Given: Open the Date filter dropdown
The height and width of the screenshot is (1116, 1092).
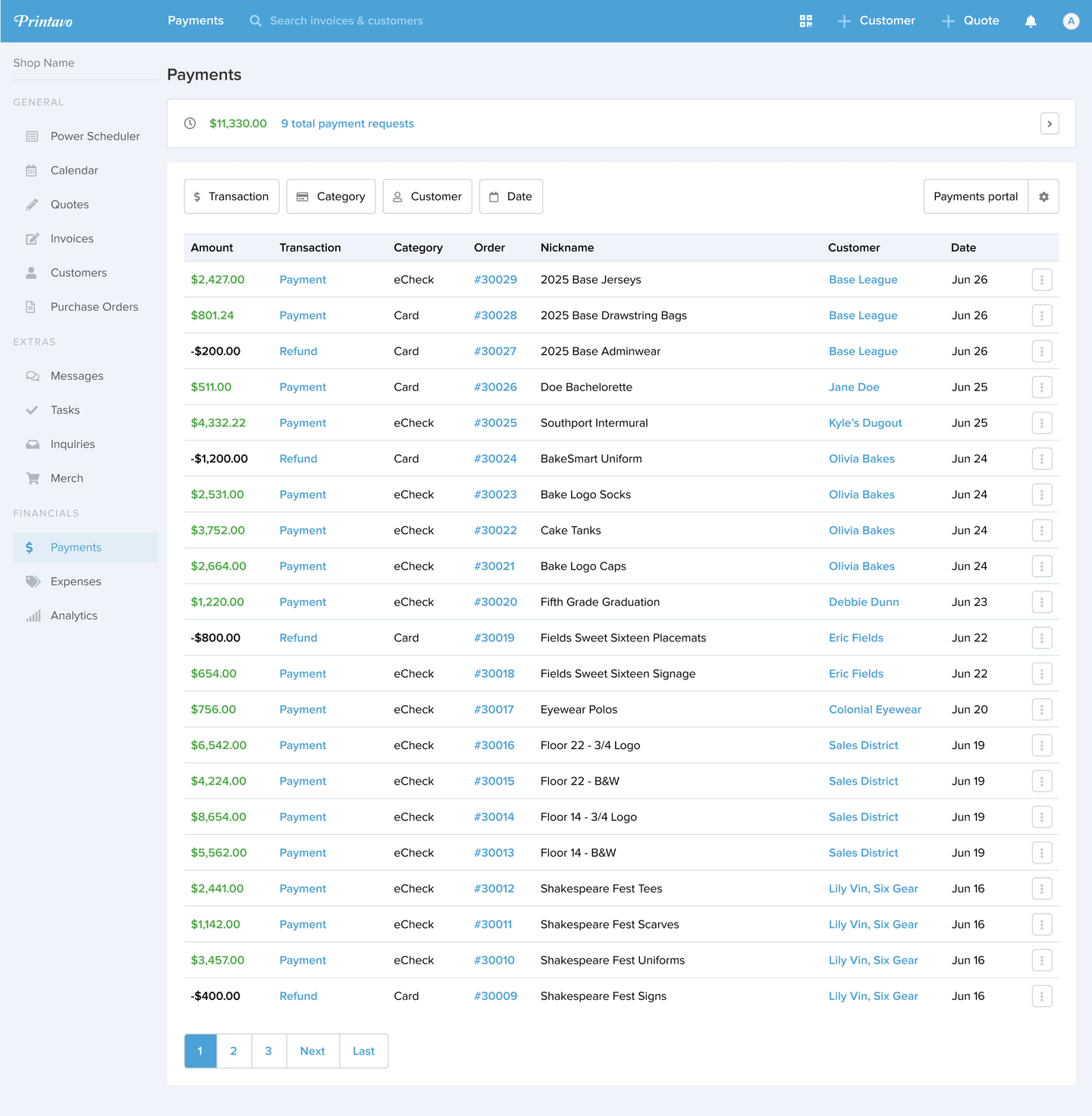Looking at the screenshot, I should [x=511, y=196].
